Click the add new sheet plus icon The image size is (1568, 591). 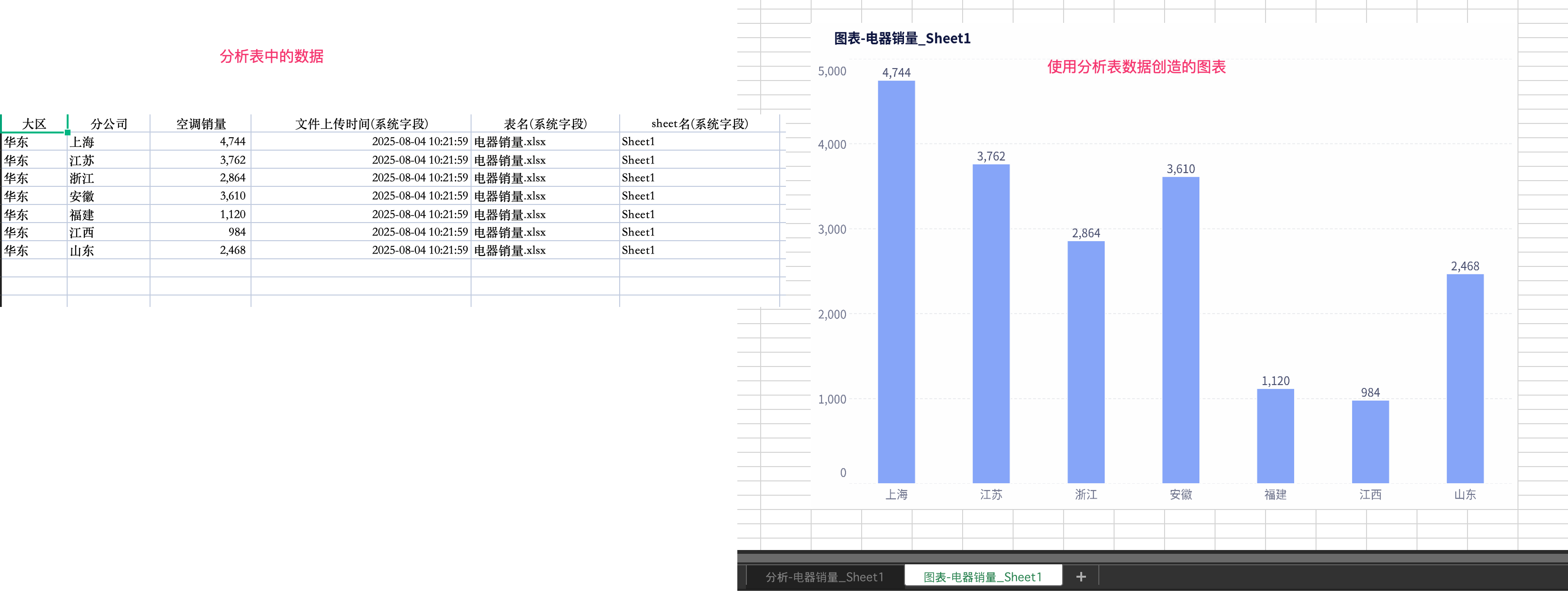(1080, 576)
